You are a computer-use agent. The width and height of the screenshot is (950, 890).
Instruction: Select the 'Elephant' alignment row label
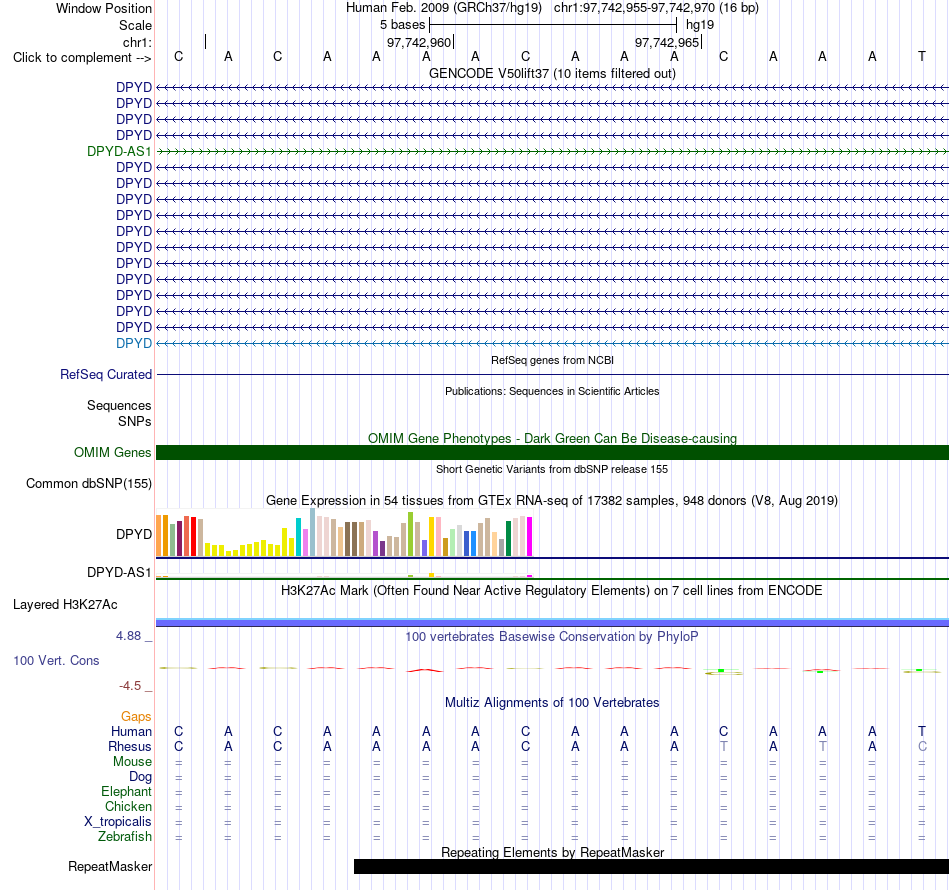coord(126,792)
